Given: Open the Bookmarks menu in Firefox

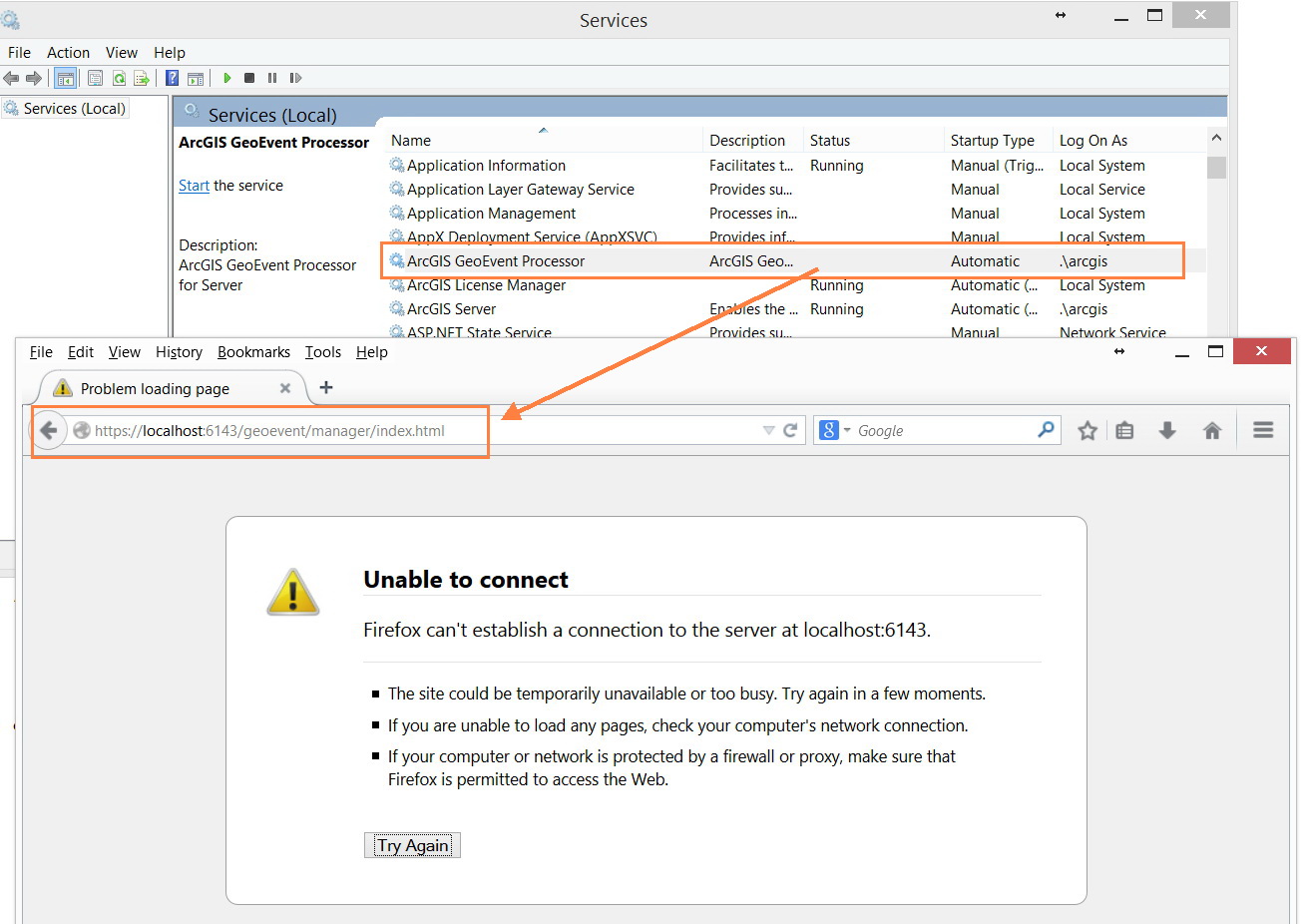Looking at the screenshot, I should pos(253,352).
